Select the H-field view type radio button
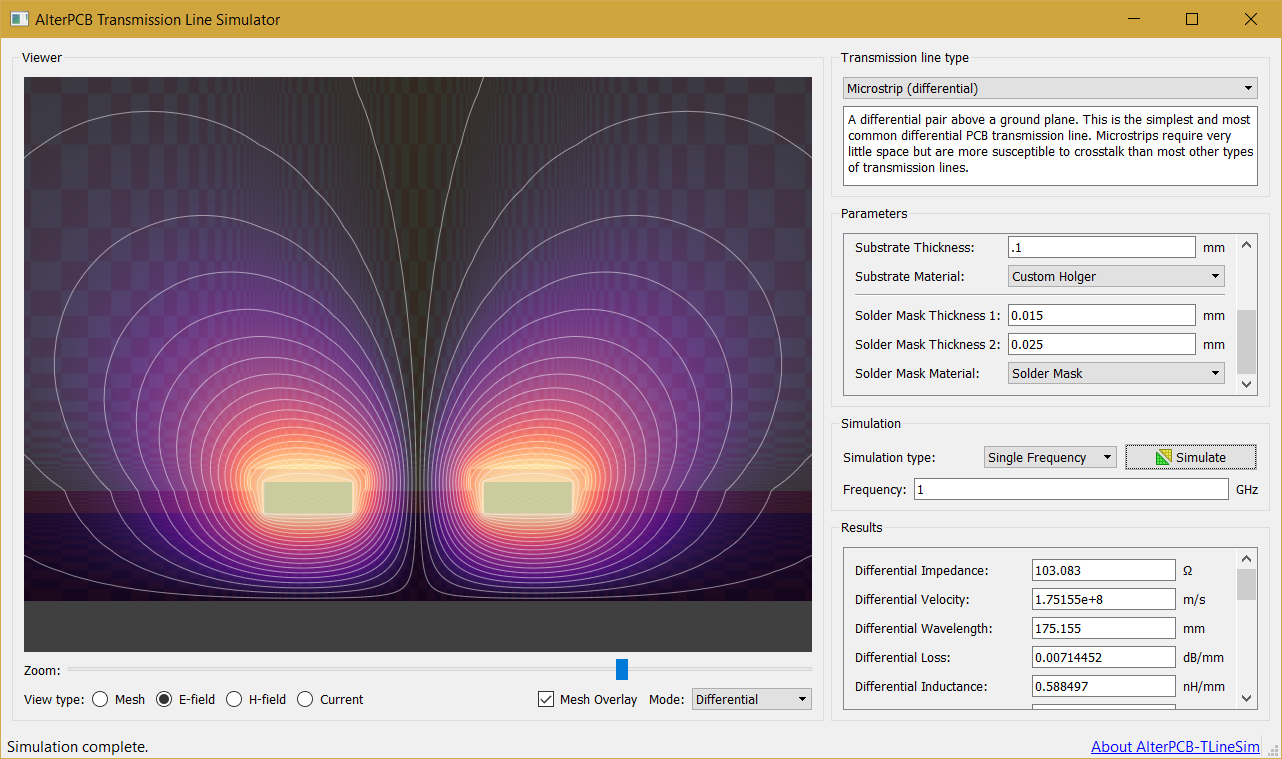 tap(234, 700)
